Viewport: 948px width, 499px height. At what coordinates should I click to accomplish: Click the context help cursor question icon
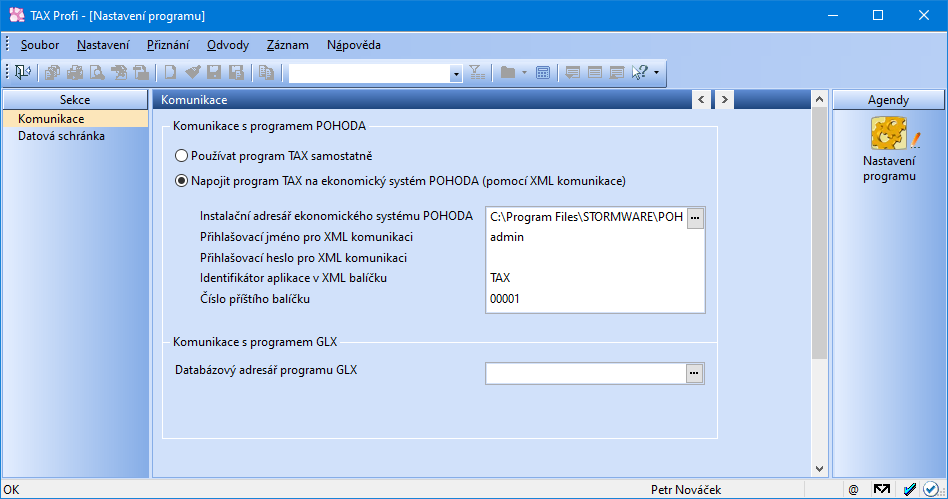[x=640, y=73]
